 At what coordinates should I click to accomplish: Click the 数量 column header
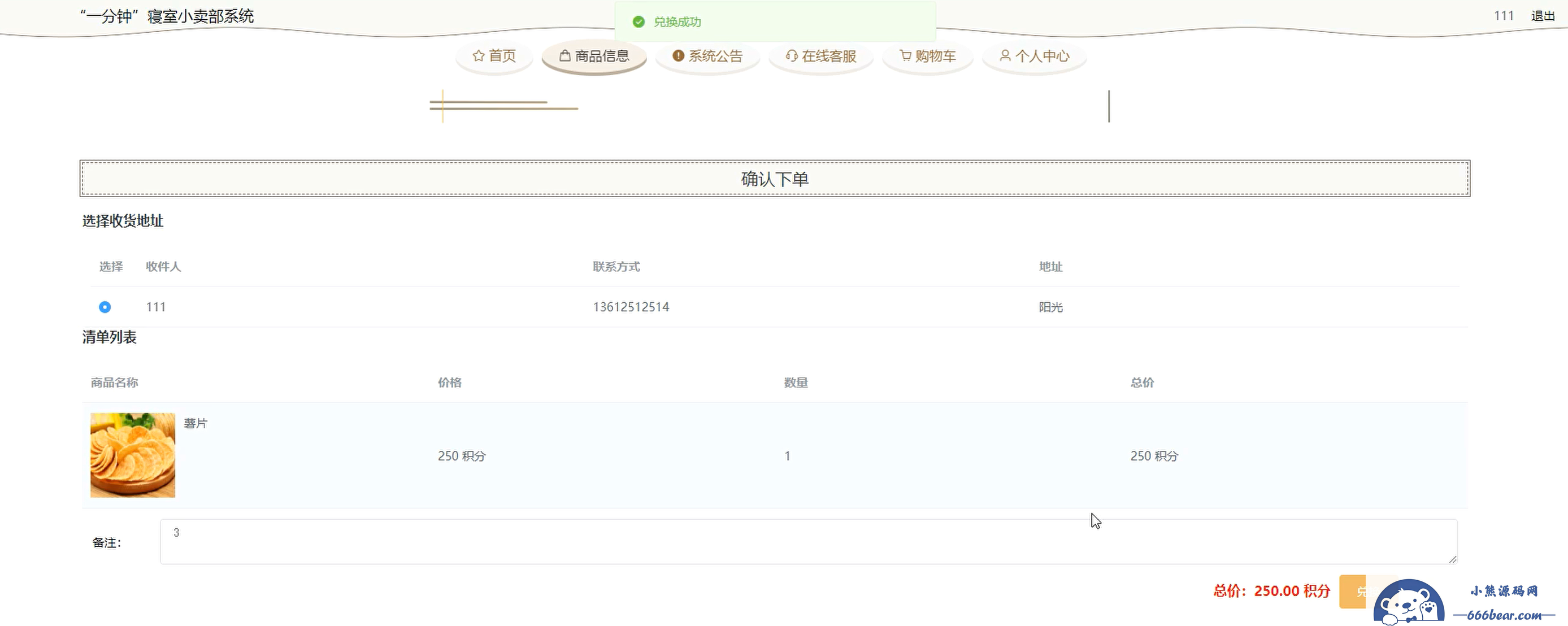point(796,382)
